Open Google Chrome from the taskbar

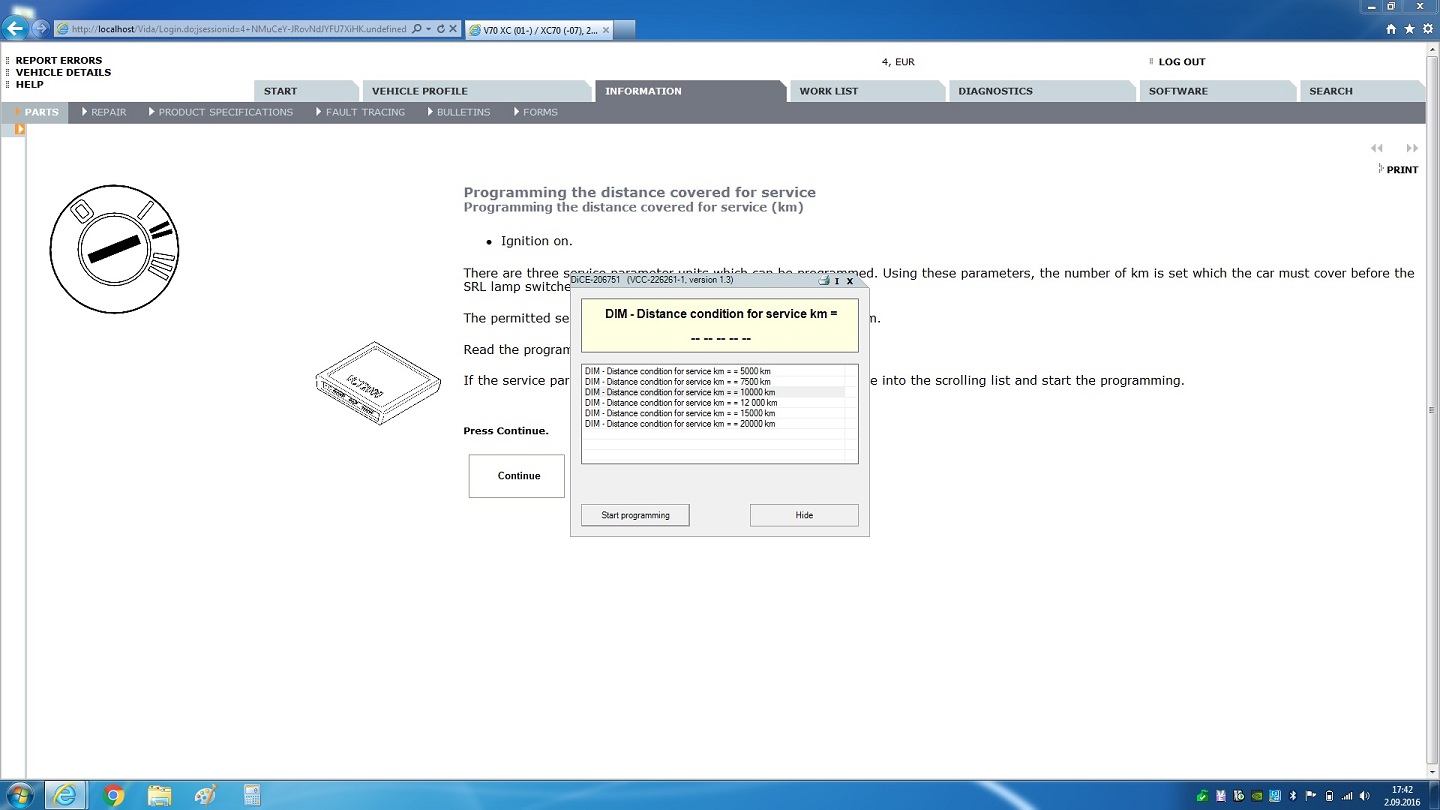pos(113,795)
